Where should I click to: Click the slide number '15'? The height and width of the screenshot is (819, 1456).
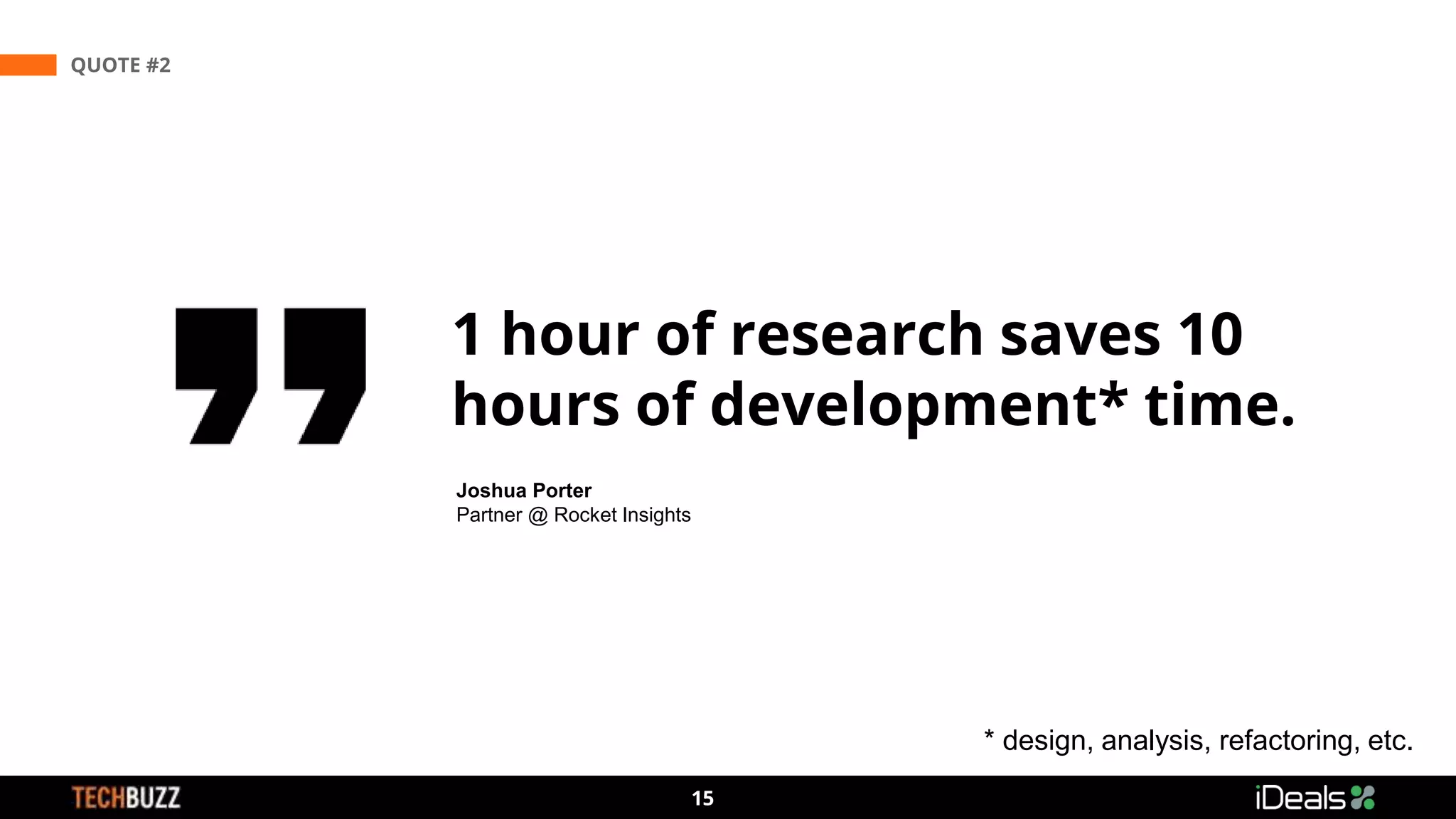tap(703, 798)
